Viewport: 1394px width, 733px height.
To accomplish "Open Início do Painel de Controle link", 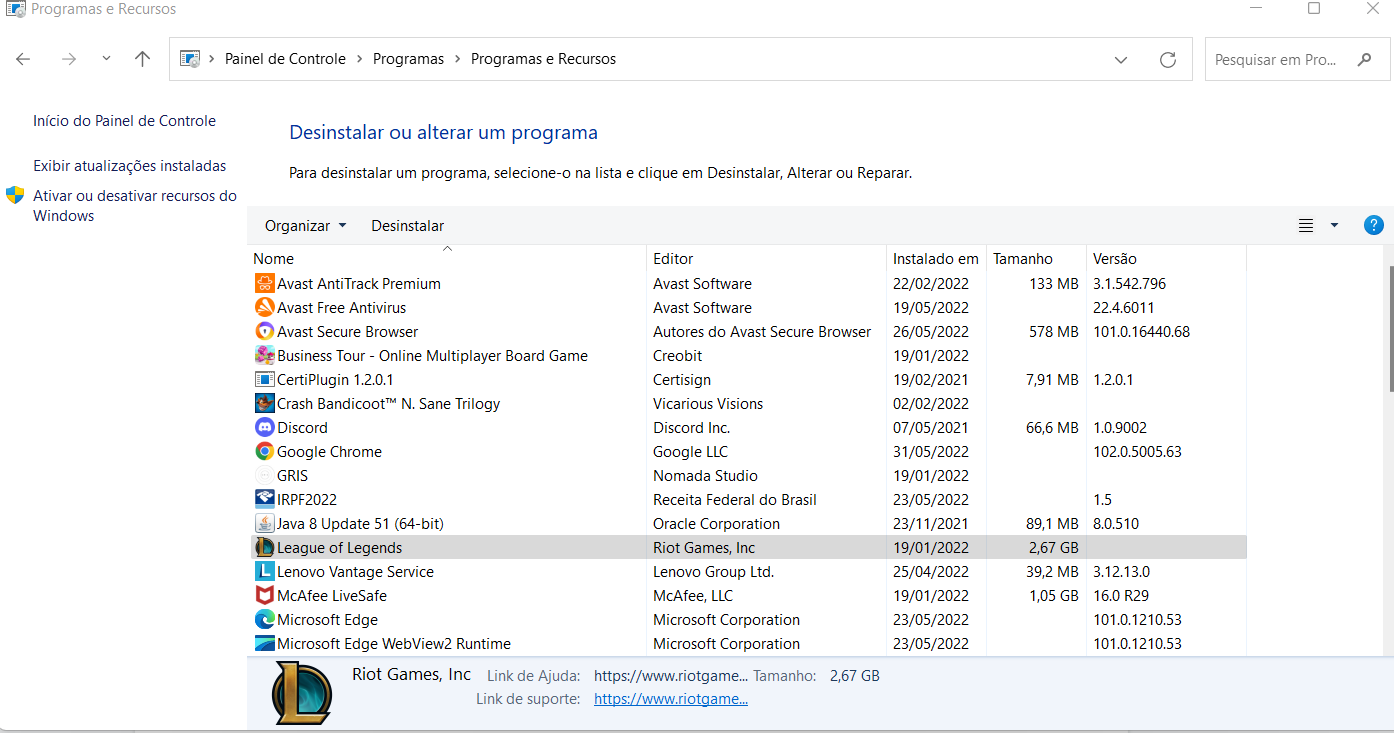I will (x=124, y=121).
